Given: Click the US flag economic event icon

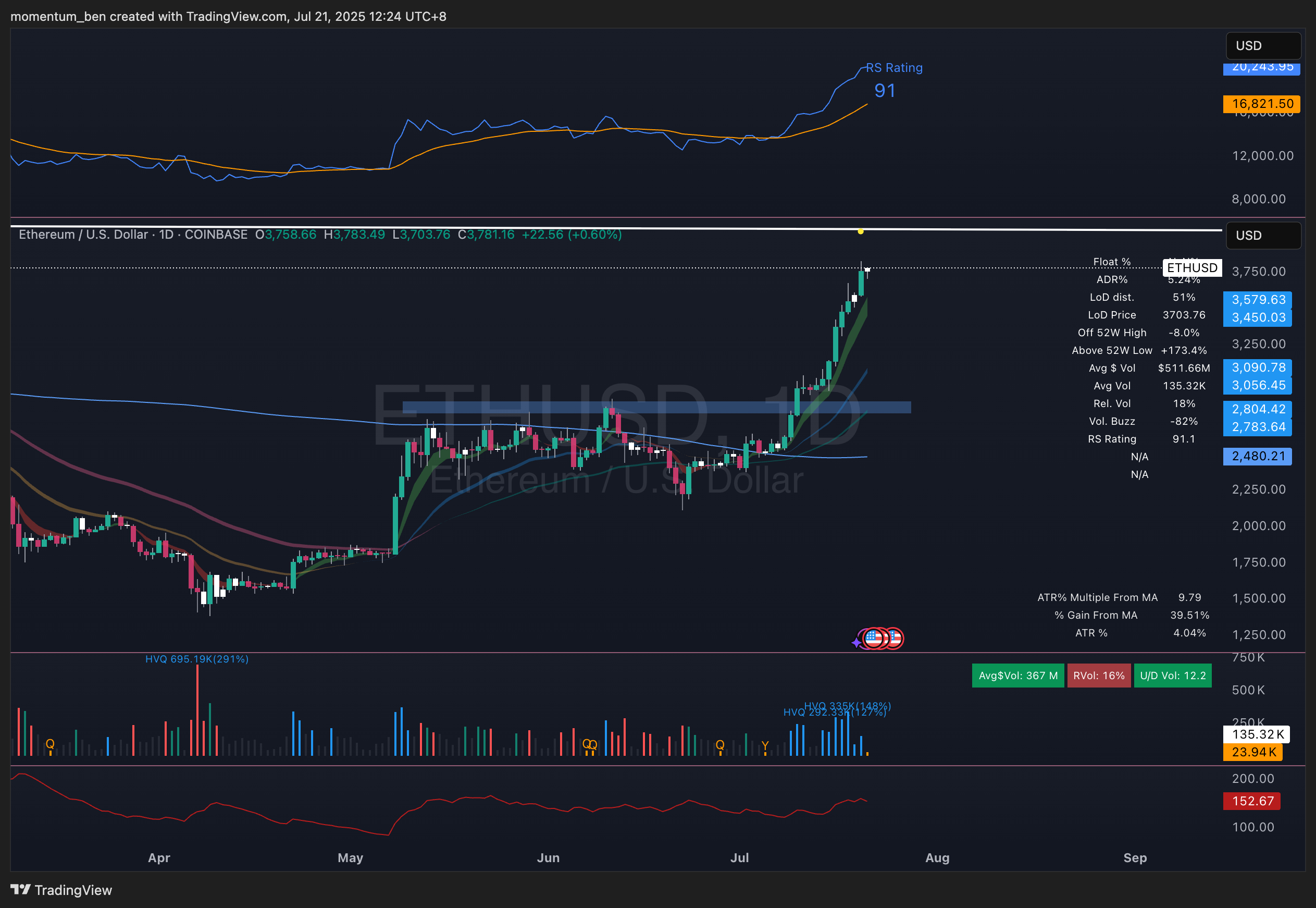Looking at the screenshot, I should (x=875, y=639).
